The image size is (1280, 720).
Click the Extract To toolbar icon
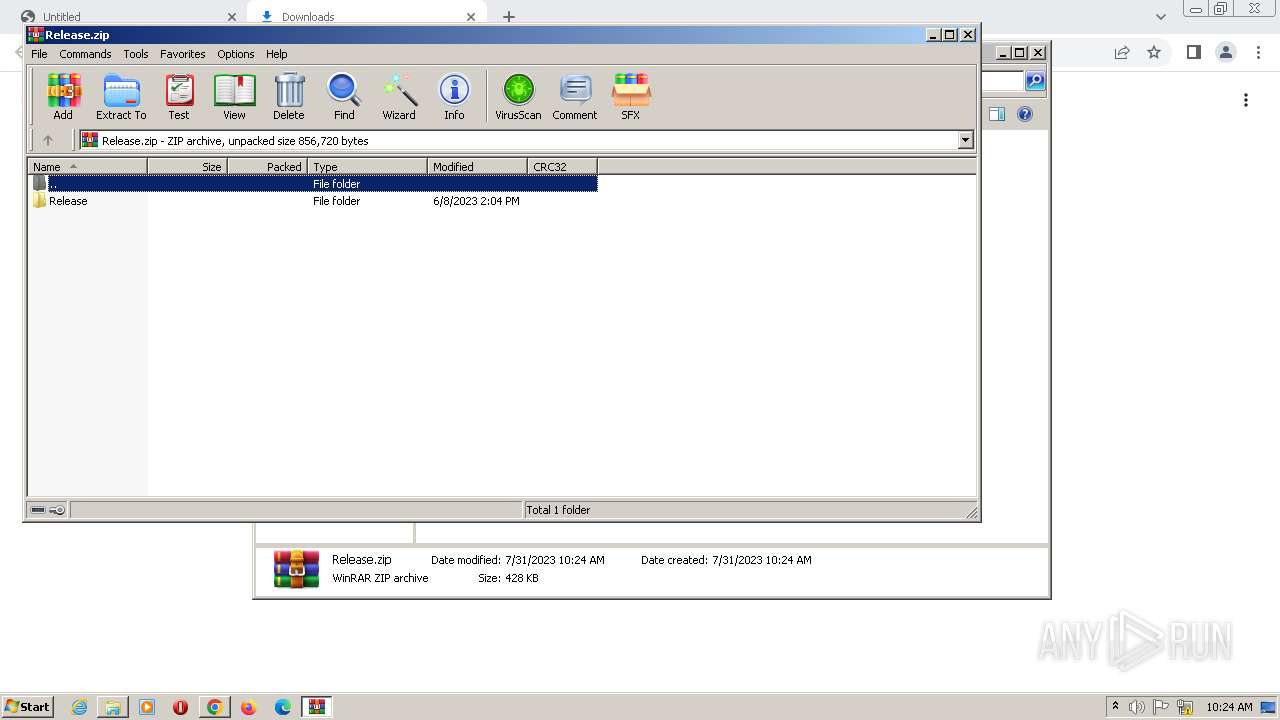pyautogui.click(x=121, y=97)
